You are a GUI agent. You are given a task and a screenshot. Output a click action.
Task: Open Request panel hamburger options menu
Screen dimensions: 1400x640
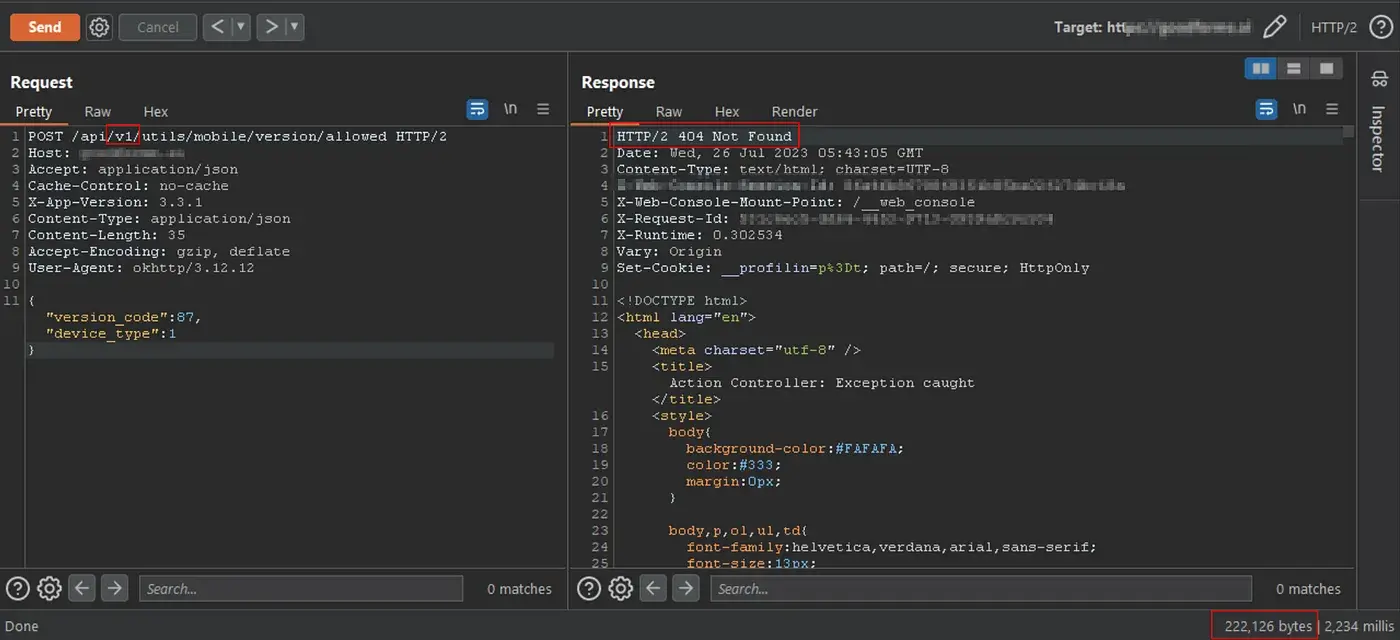click(543, 109)
